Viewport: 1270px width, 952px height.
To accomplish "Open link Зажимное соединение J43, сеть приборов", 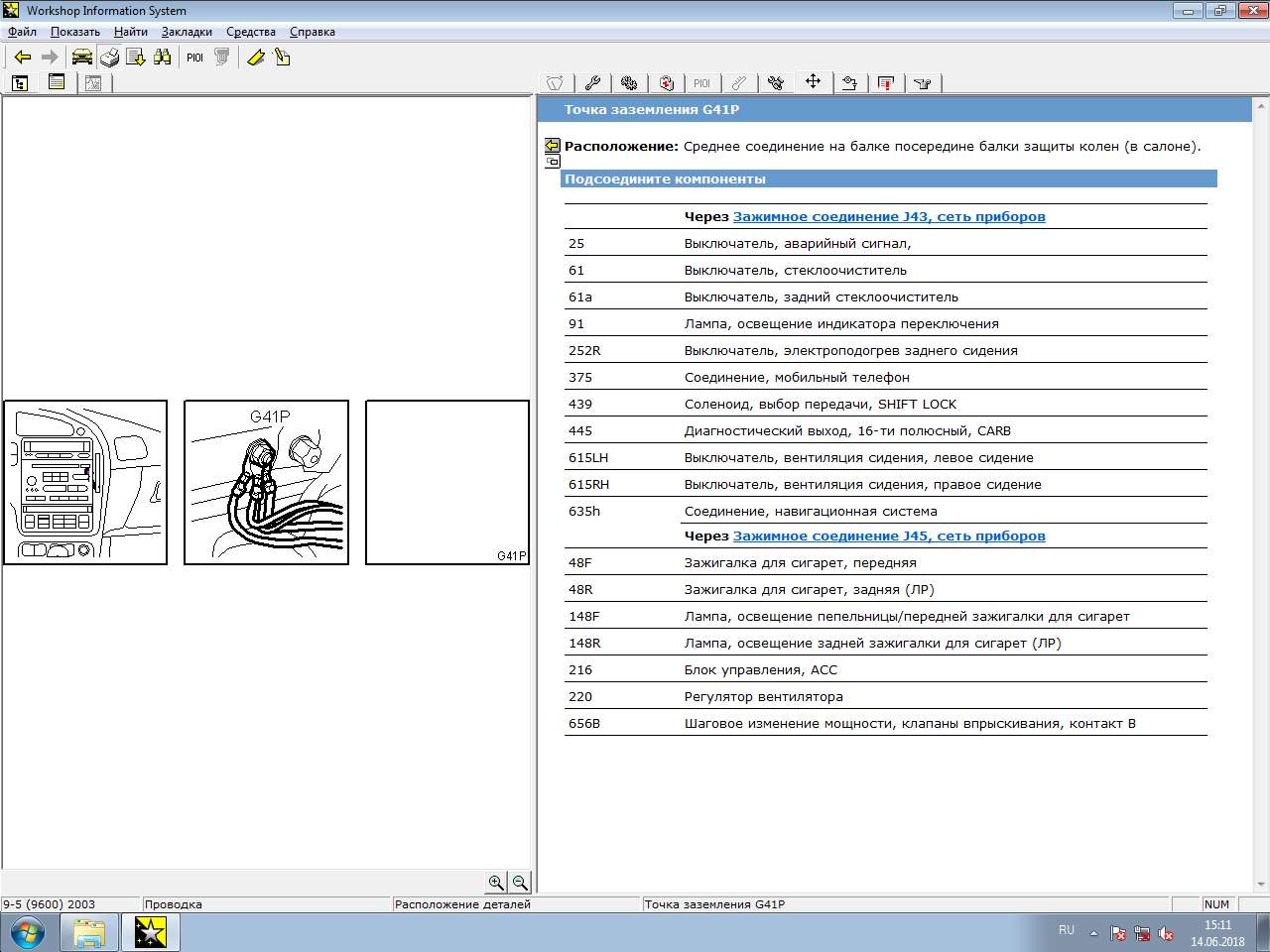I will [x=888, y=216].
